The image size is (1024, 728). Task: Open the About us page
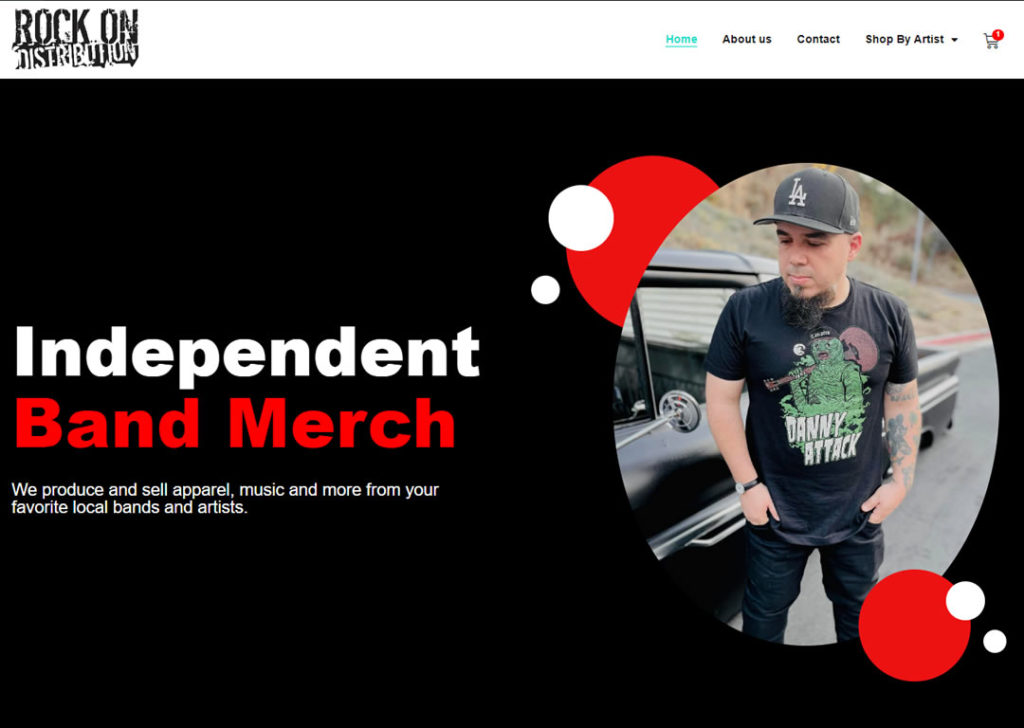click(746, 39)
